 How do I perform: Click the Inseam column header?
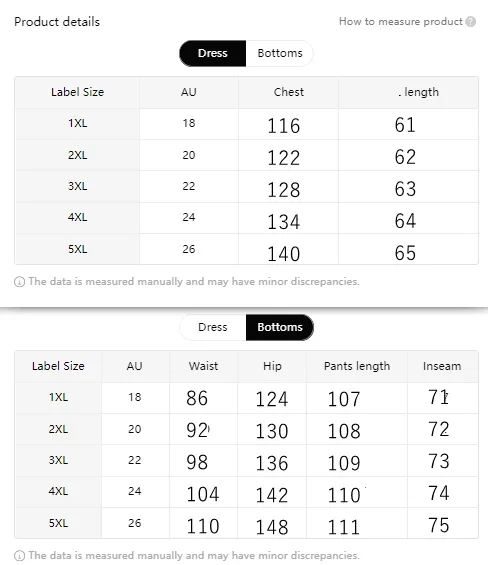[442, 366]
